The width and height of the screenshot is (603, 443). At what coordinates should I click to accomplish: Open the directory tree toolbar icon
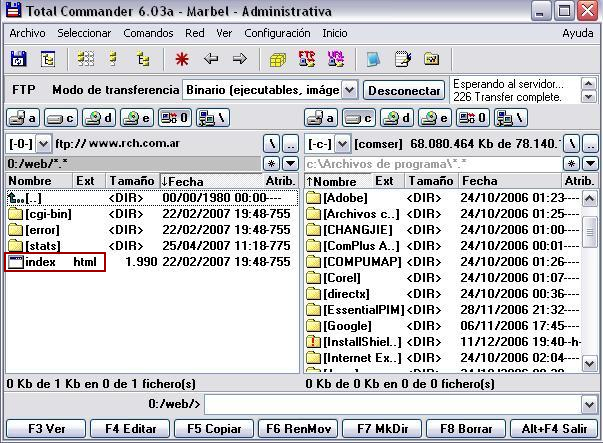[x=48, y=59]
